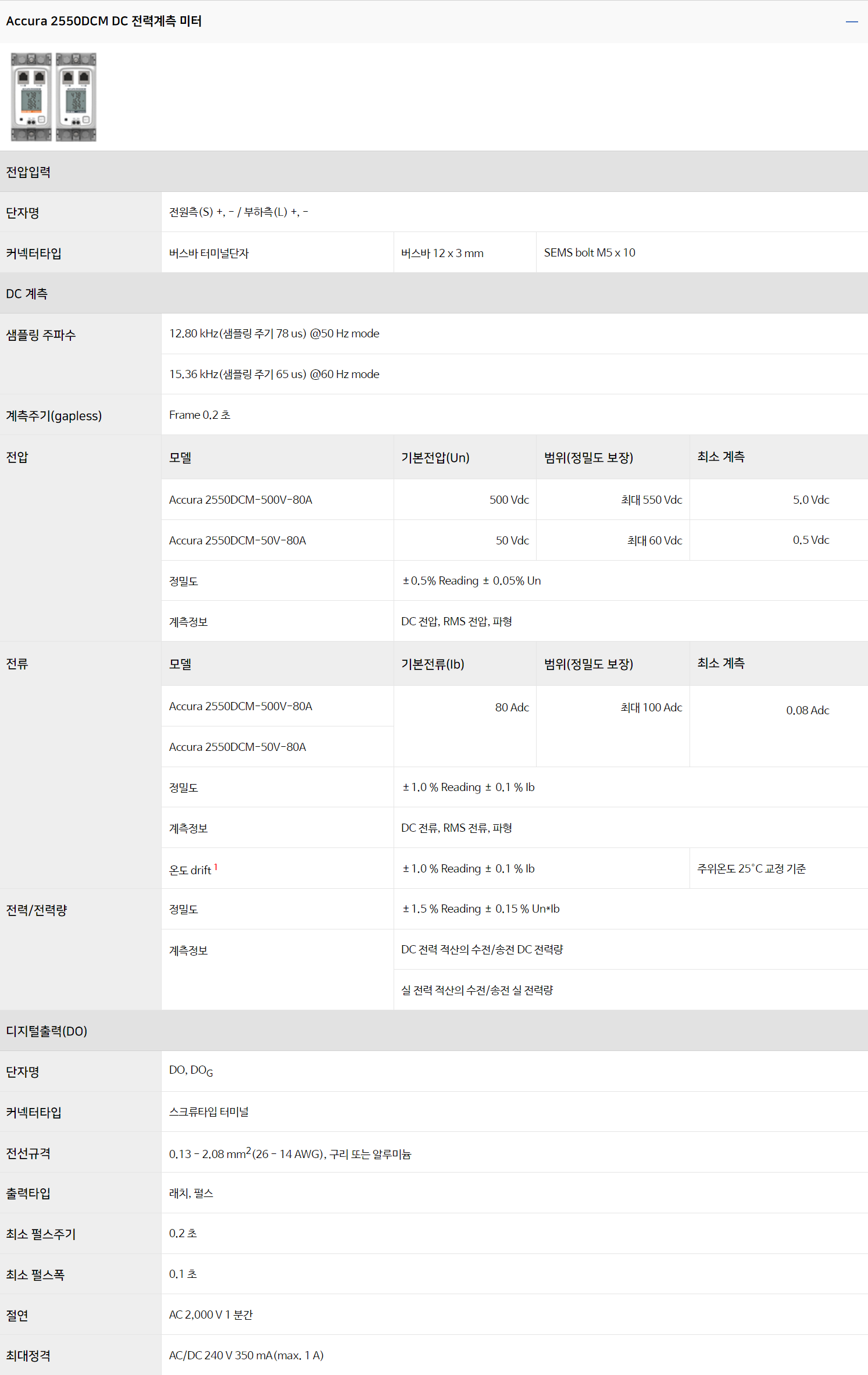Click the 0.1 초 pulse width value
The image size is (868, 1375).
[x=183, y=1274]
